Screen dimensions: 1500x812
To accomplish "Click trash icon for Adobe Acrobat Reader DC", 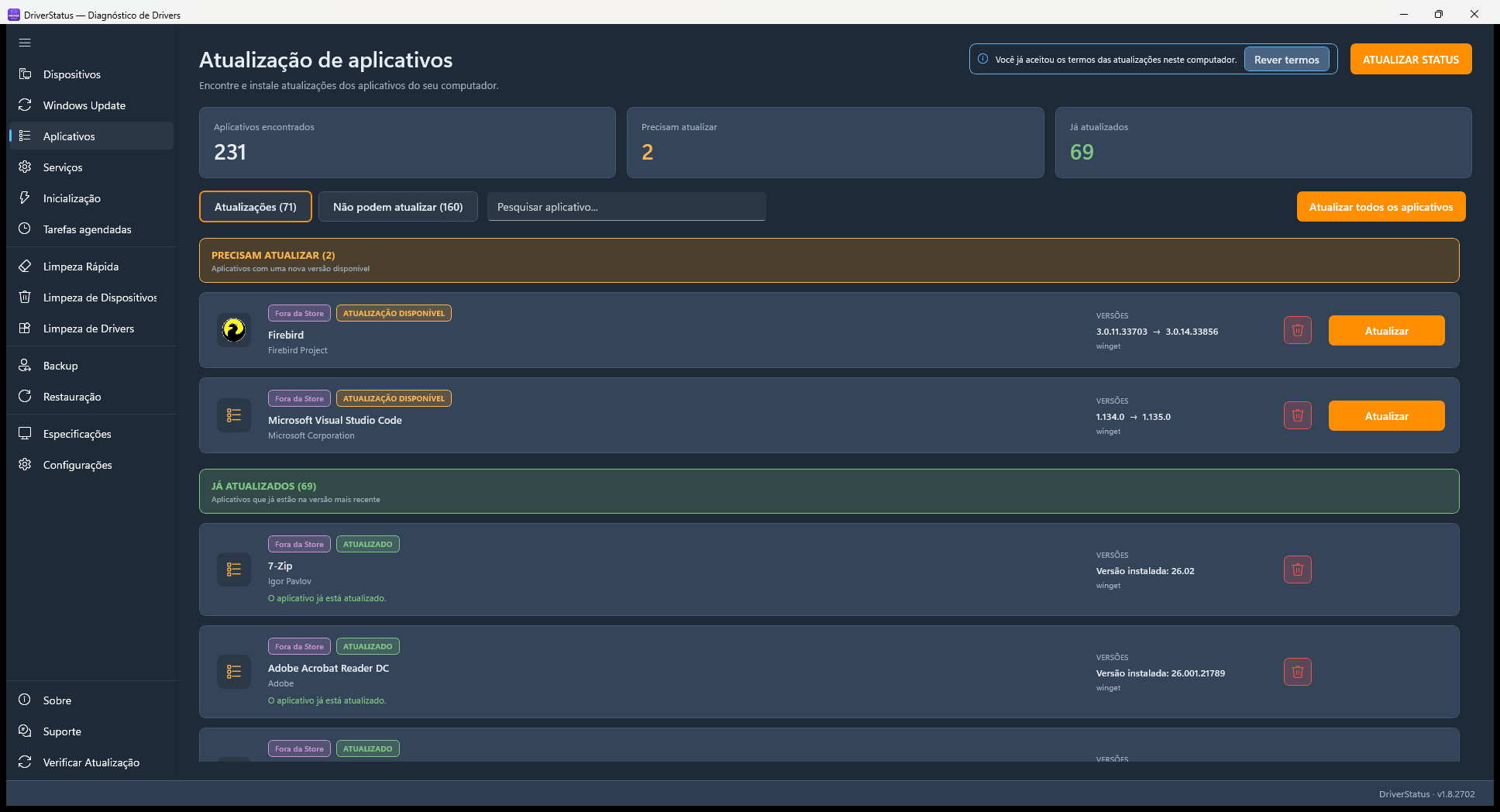I will (1298, 673).
